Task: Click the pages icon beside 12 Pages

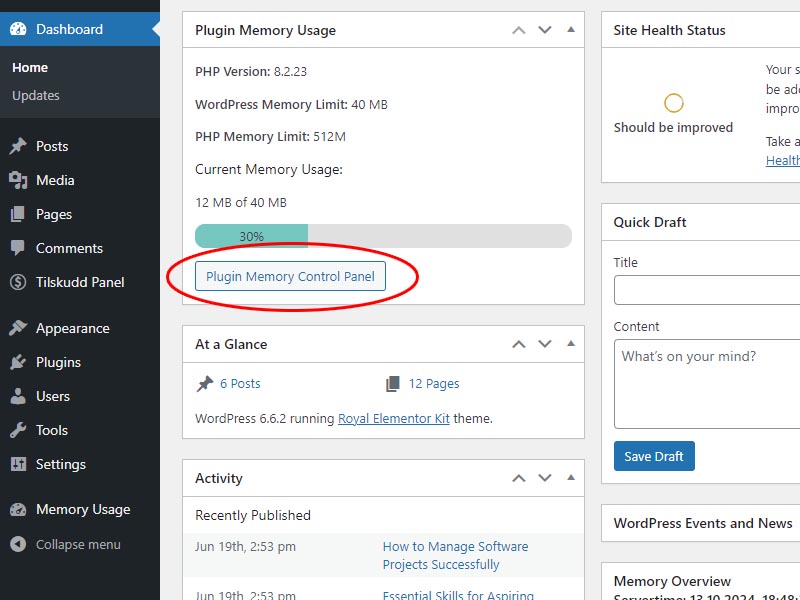Action: click(393, 384)
